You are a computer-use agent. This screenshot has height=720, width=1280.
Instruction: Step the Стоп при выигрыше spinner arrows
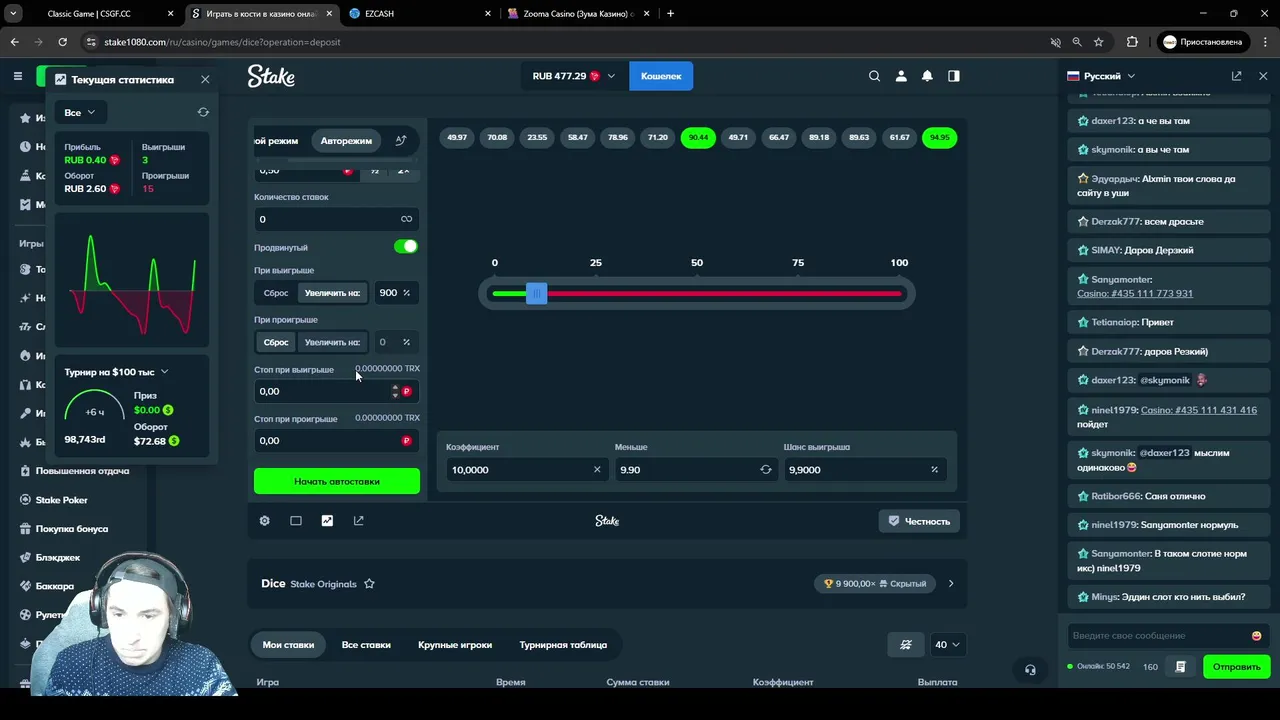pos(395,391)
